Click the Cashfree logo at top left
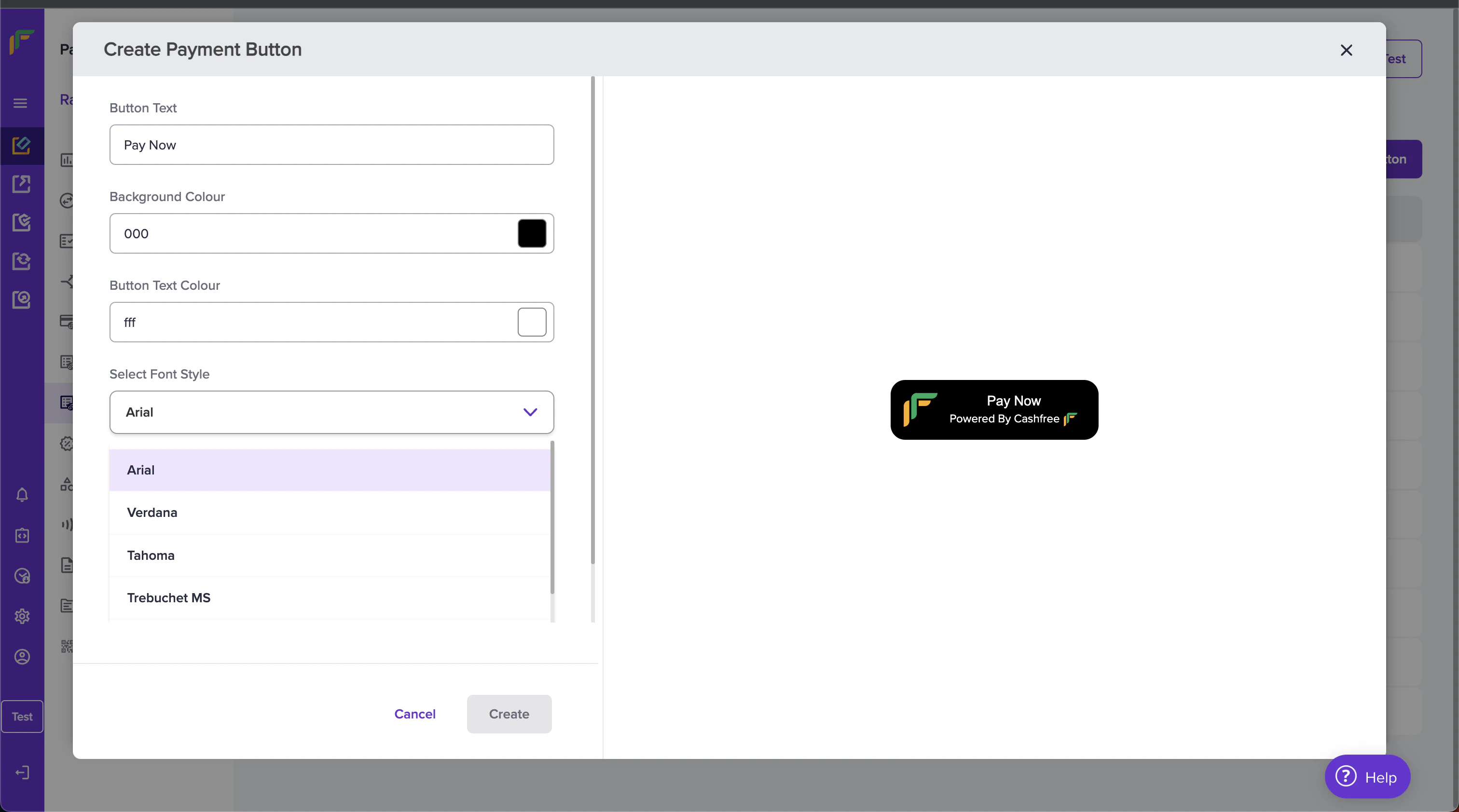1459x812 pixels. pos(22,42)
